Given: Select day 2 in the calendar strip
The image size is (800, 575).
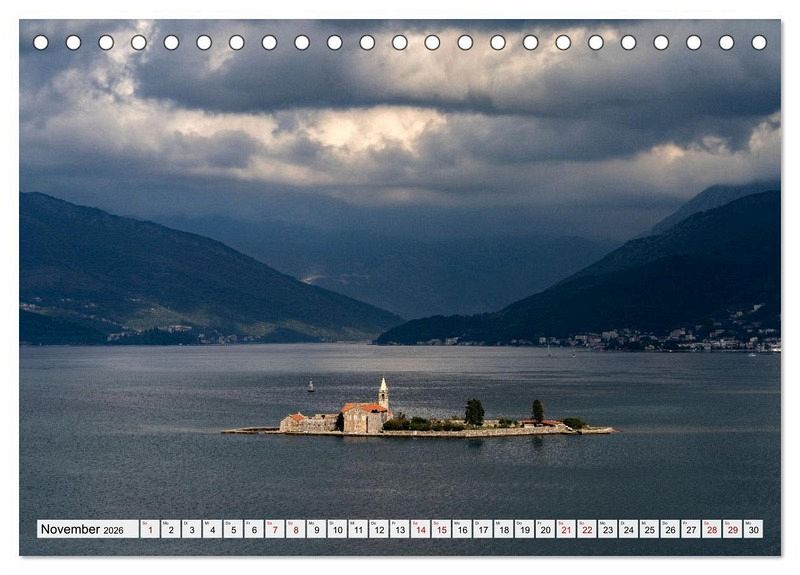Looking at the screenshot, I should click(x=171, y=529).
